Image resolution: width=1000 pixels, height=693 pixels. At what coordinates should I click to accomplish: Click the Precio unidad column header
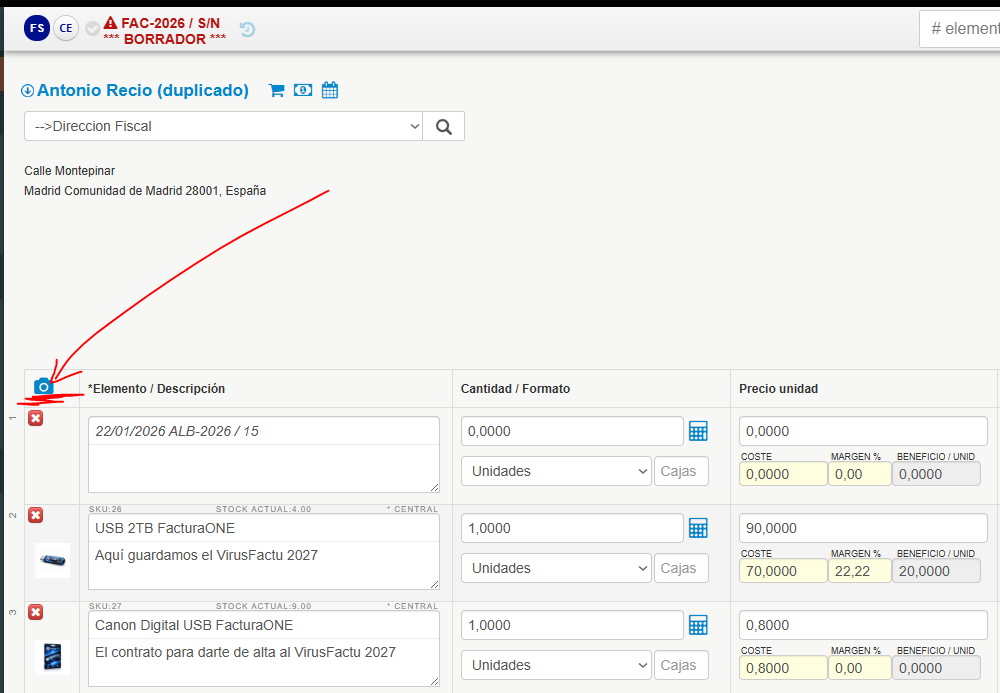(778, 388)
